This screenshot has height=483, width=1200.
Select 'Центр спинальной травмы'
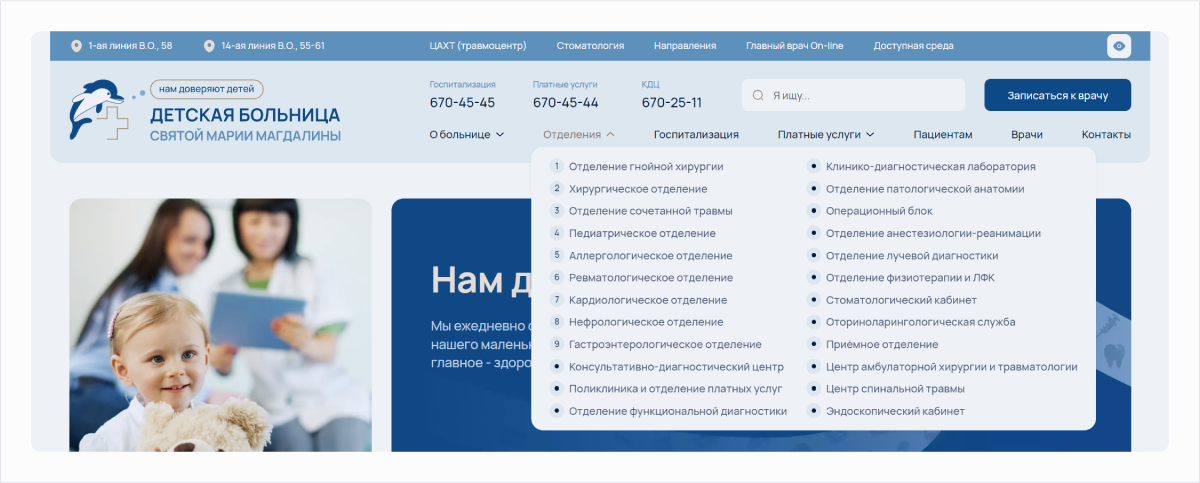click(x=895, y=388)
